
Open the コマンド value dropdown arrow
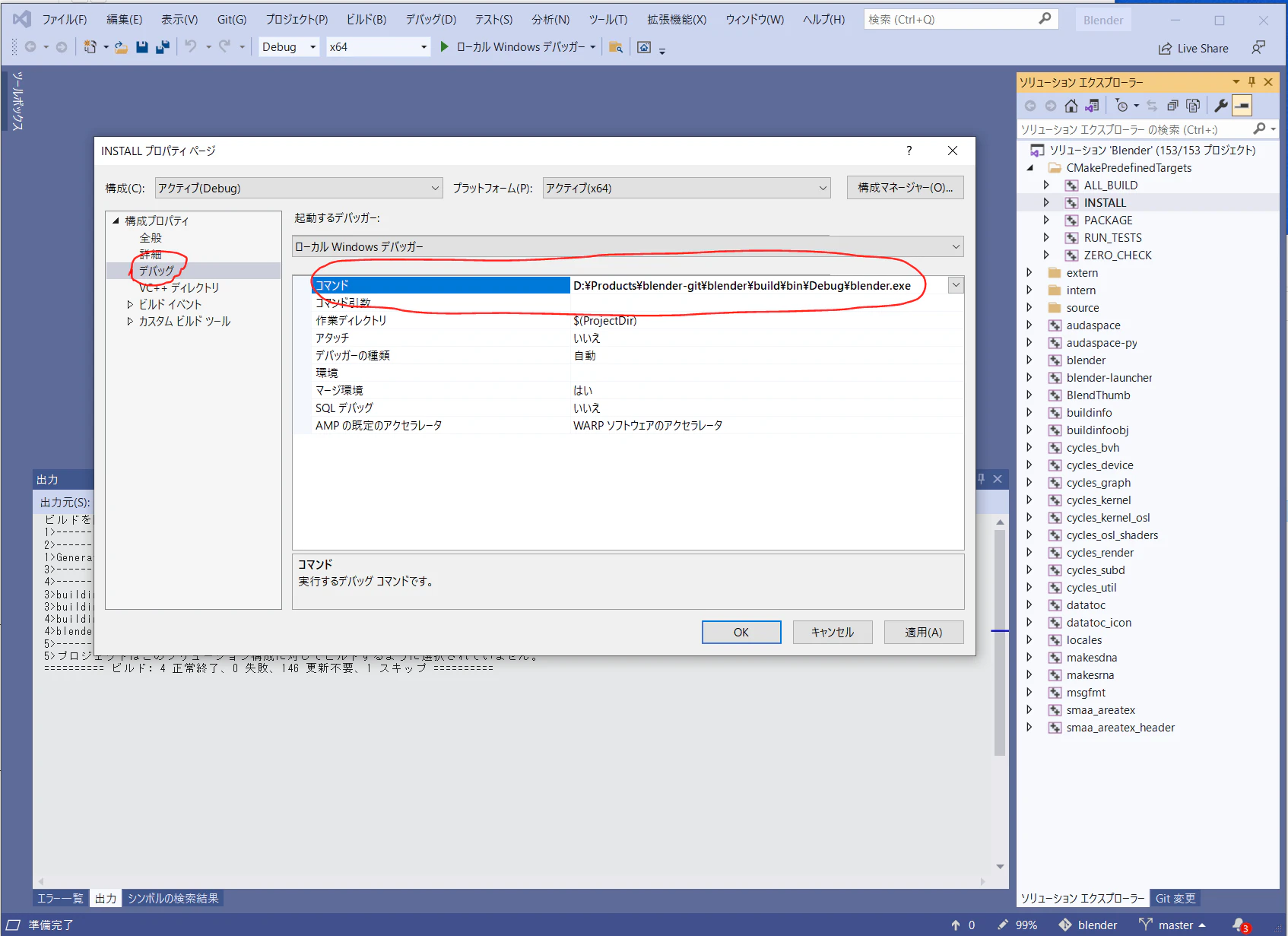coord(956,285)
